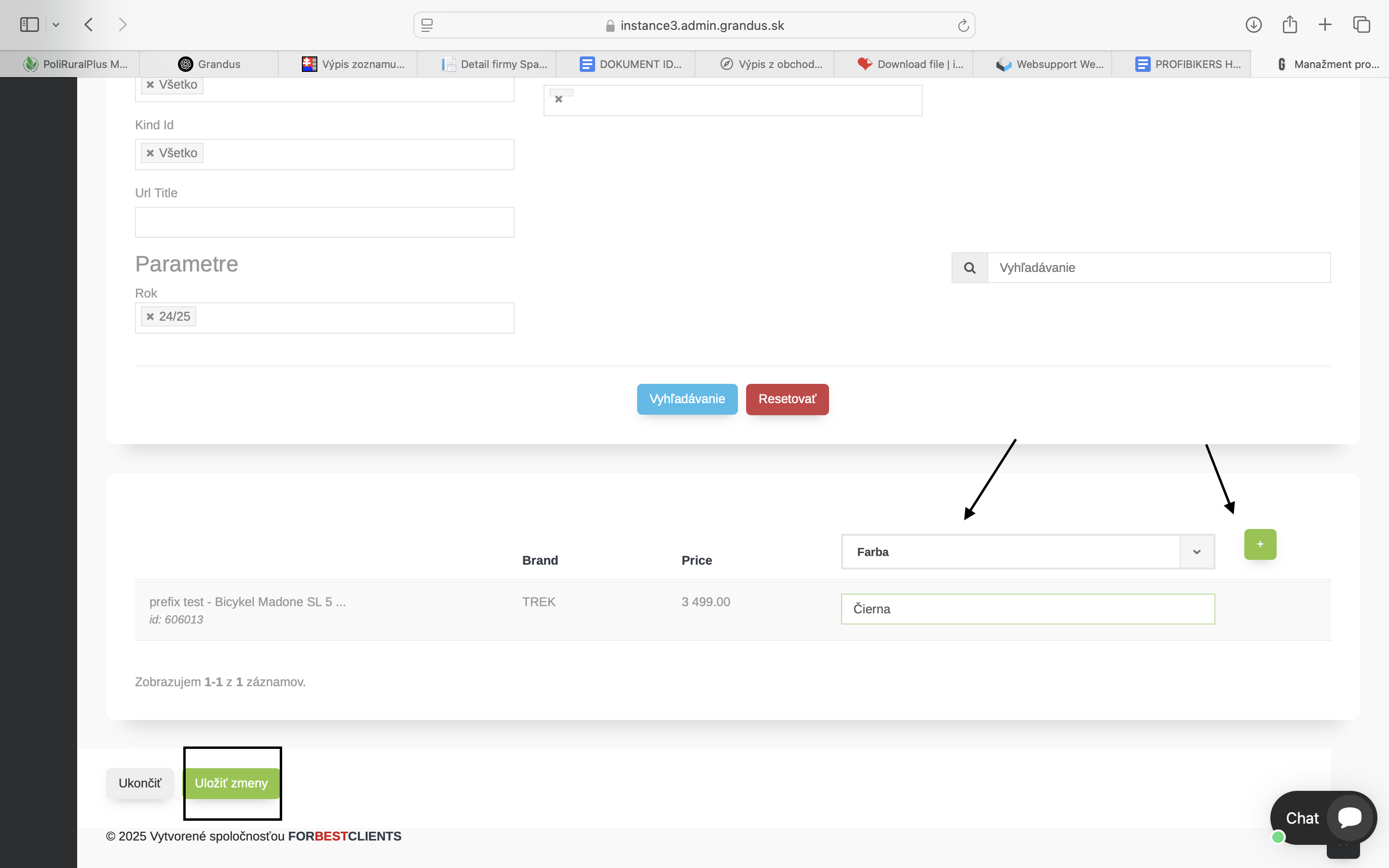The height and width of the screenshot is (868, 1389).
Task: Switch to the PROFIBIKERS H tab
Action: tap(1181, 64)
